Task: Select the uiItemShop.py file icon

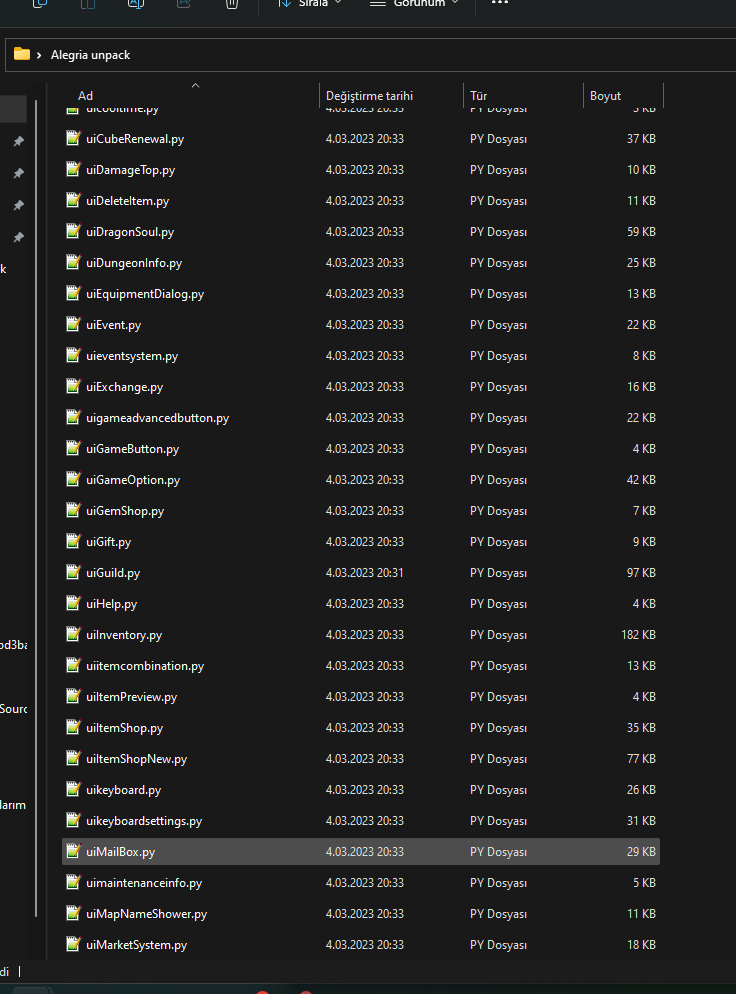Action: tap(74, 728)
